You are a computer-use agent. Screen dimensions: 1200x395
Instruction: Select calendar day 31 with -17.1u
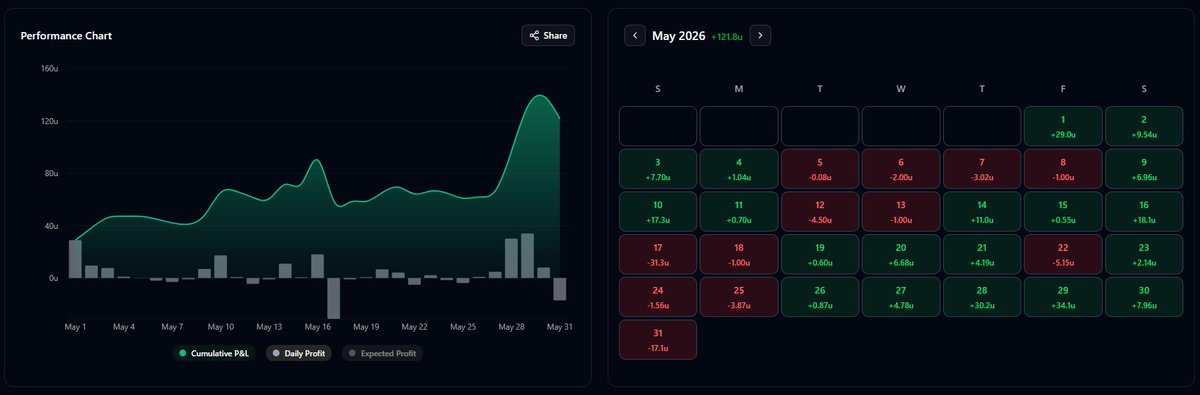657,340
